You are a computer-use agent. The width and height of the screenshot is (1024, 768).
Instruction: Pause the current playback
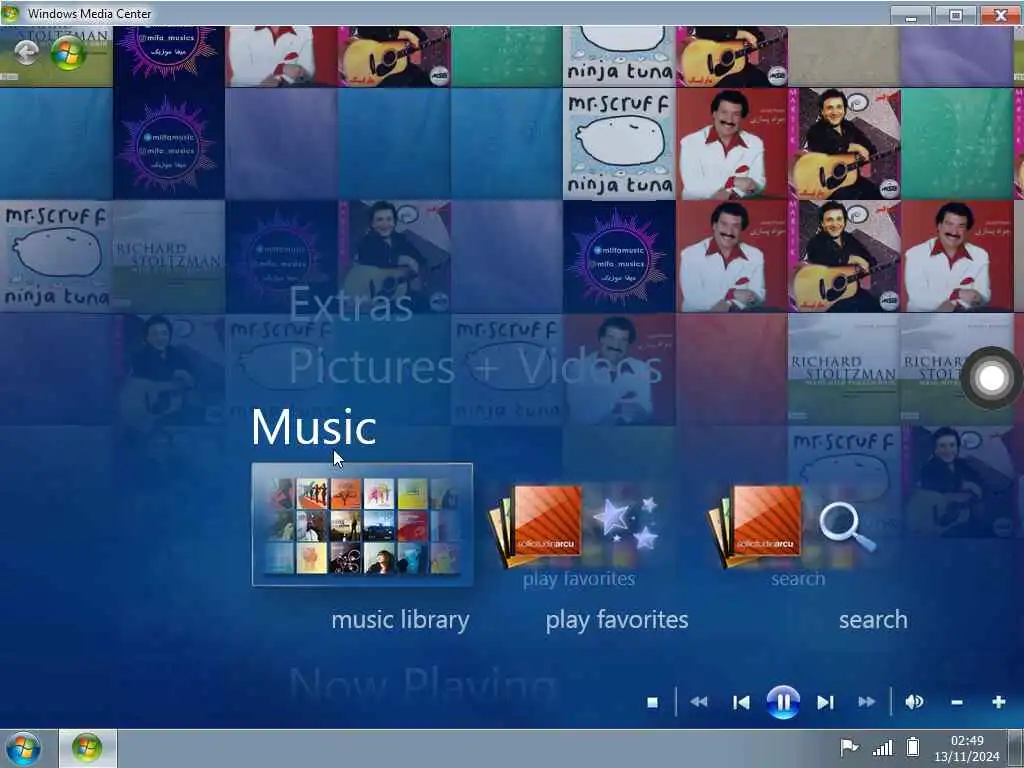[x=783, y=702]
